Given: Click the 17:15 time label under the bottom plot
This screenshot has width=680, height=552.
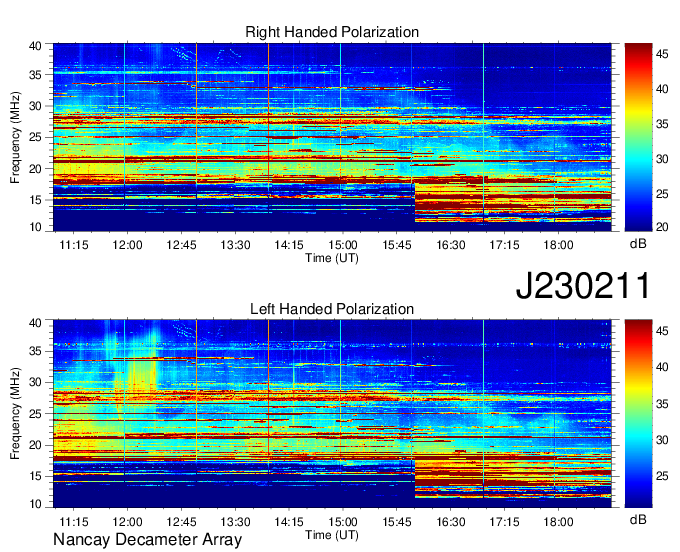Looking at the screenshot, I should point(504,522).
